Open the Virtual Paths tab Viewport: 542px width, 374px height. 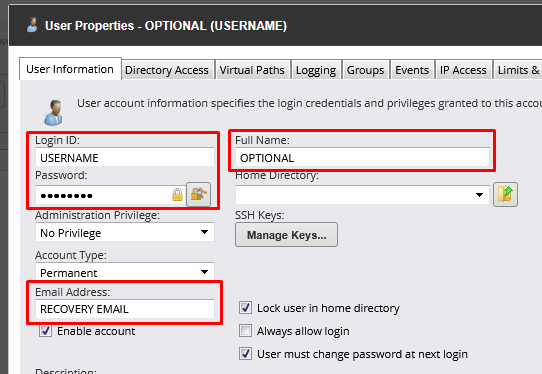(x=252, y=70)
